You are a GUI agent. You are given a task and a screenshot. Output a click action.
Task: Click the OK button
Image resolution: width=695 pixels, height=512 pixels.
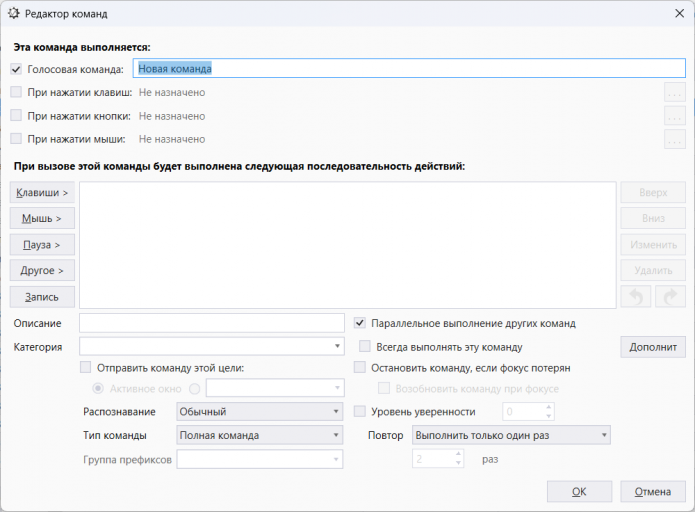pyautogui.click(x=578, y=491)
